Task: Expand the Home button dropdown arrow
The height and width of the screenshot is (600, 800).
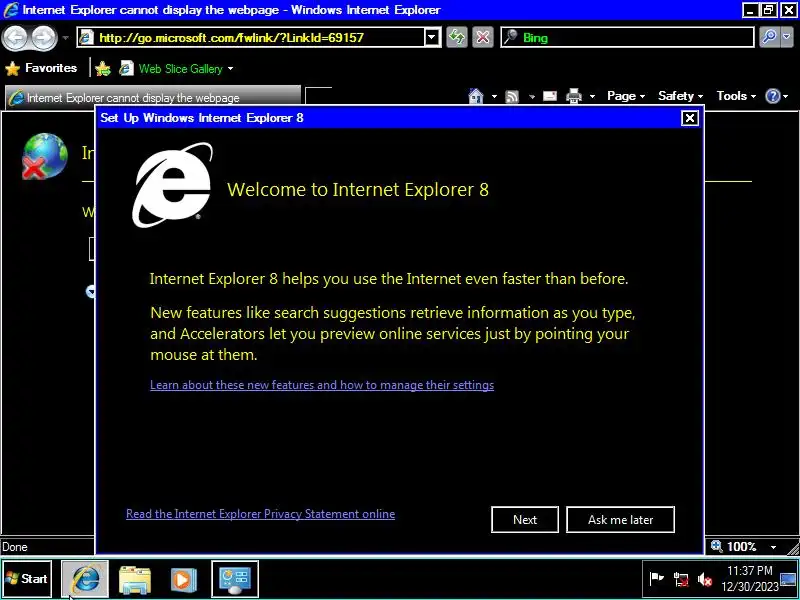Action: pos(494,96)
